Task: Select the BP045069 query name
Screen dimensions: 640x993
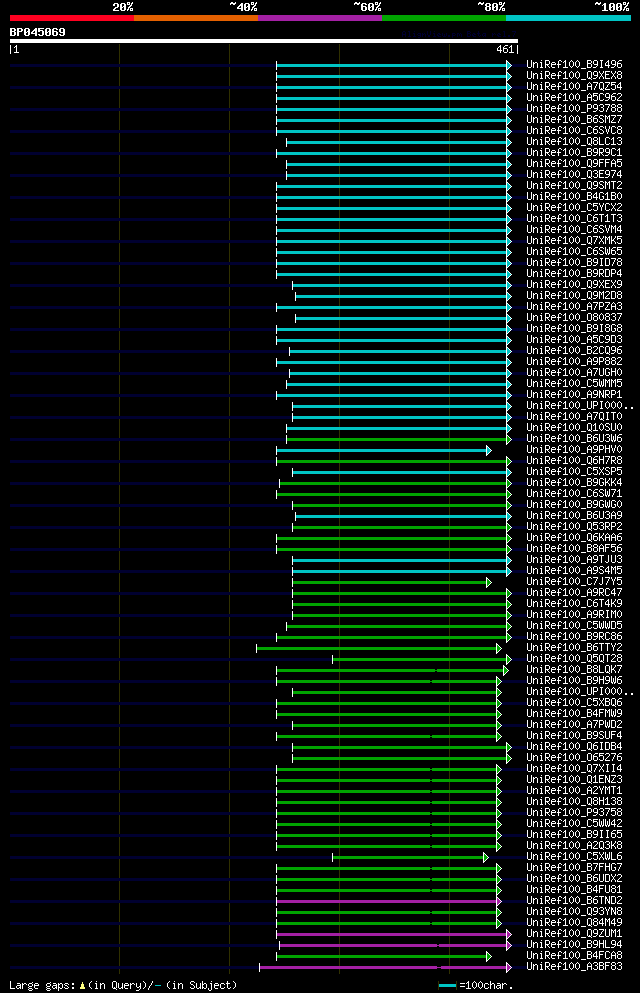Action: pos(37,32)
